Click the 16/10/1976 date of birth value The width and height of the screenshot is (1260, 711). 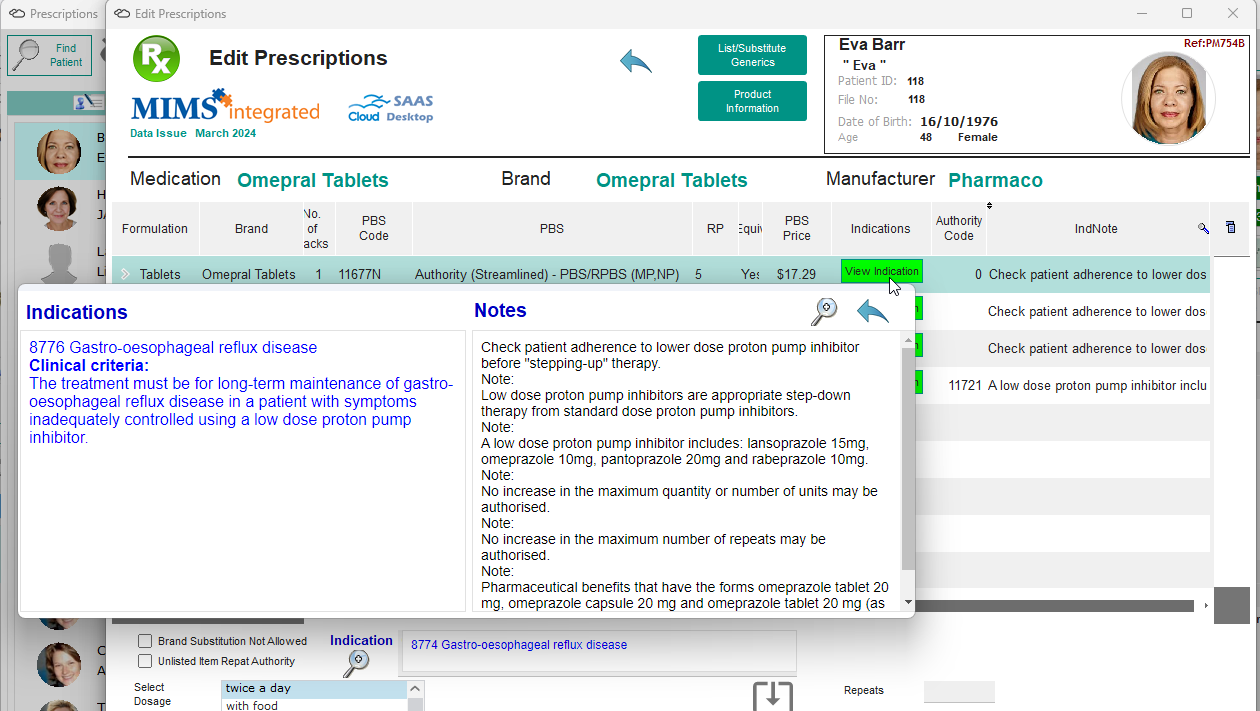[959, 122]
